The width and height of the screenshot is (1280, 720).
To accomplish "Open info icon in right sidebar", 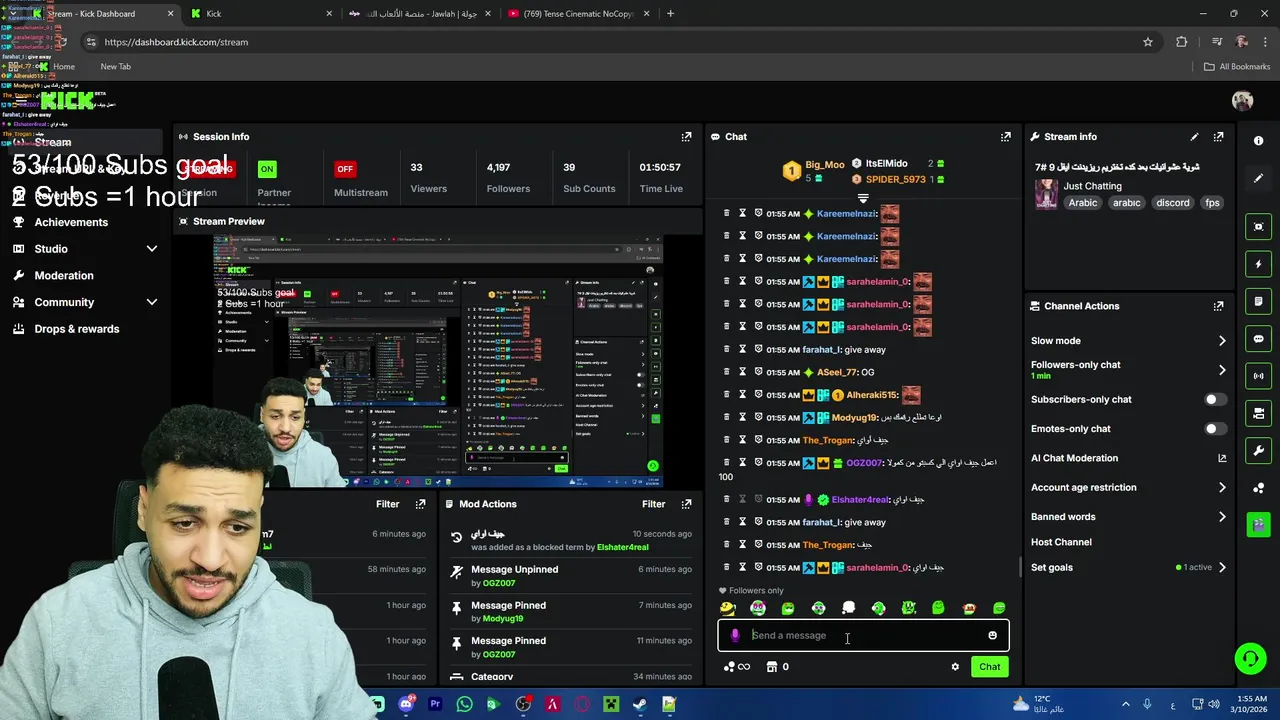I will (1259, 141).
